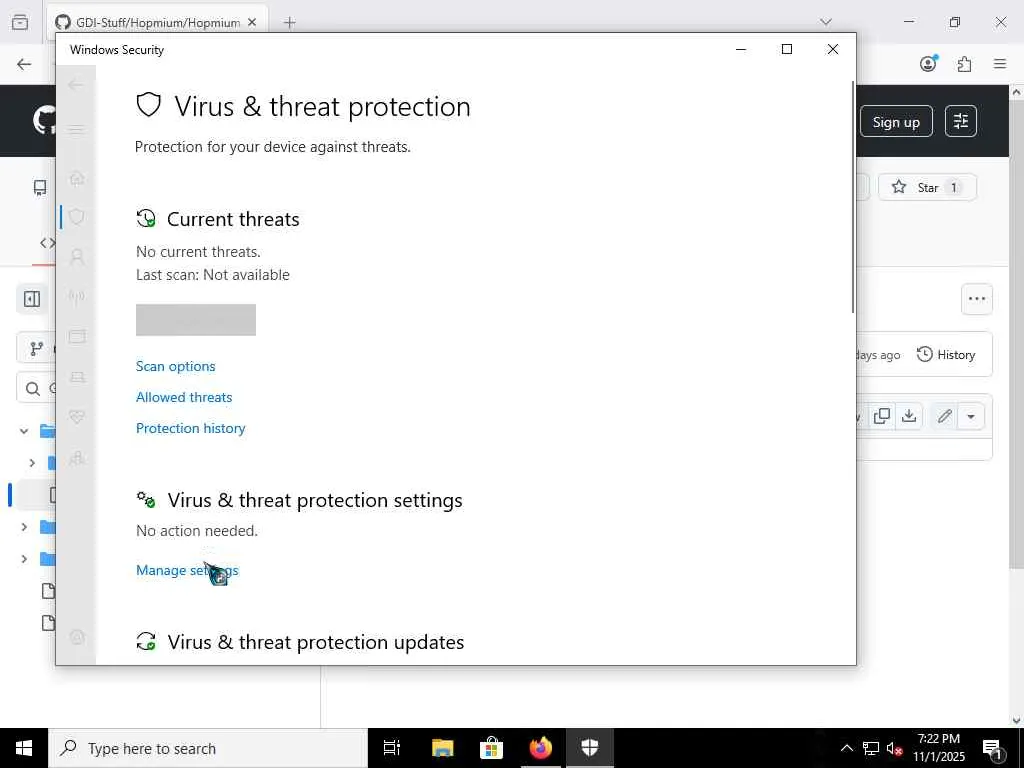Click the GitHub copy raw file icon
The image size is (1024, 768).
click(x=882, y=416)
